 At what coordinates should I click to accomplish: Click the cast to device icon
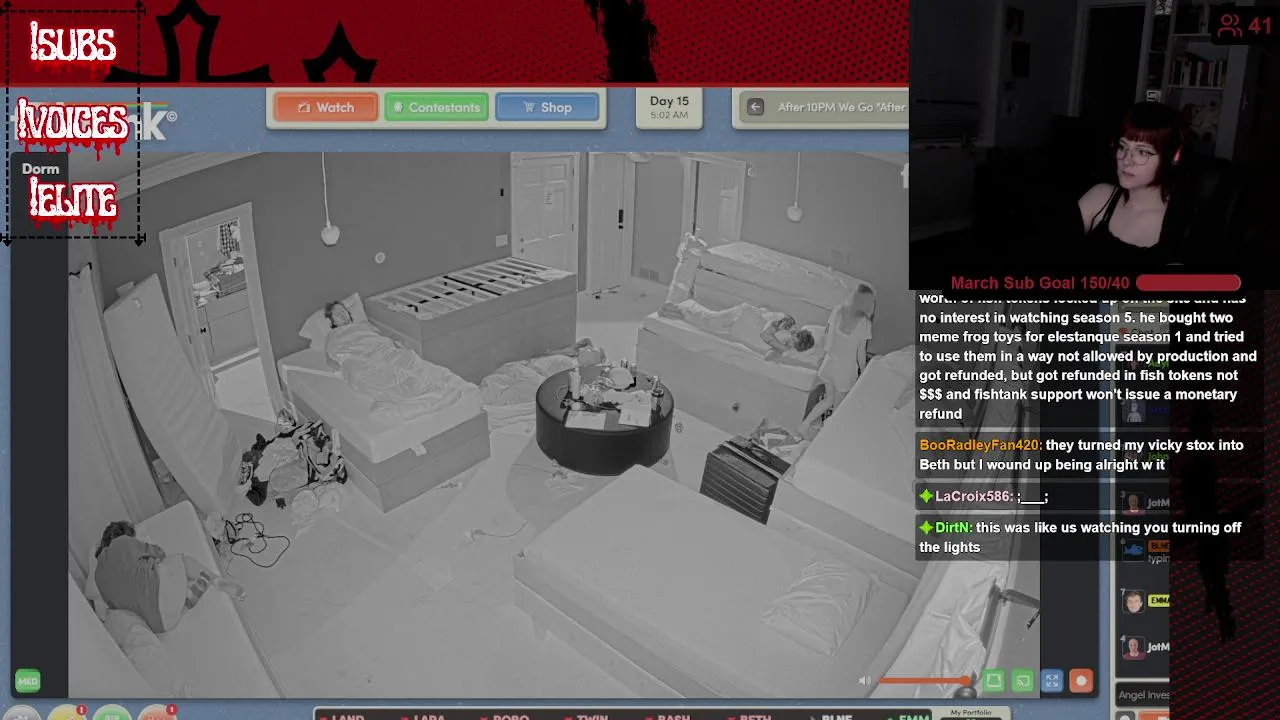[1022, 681]
